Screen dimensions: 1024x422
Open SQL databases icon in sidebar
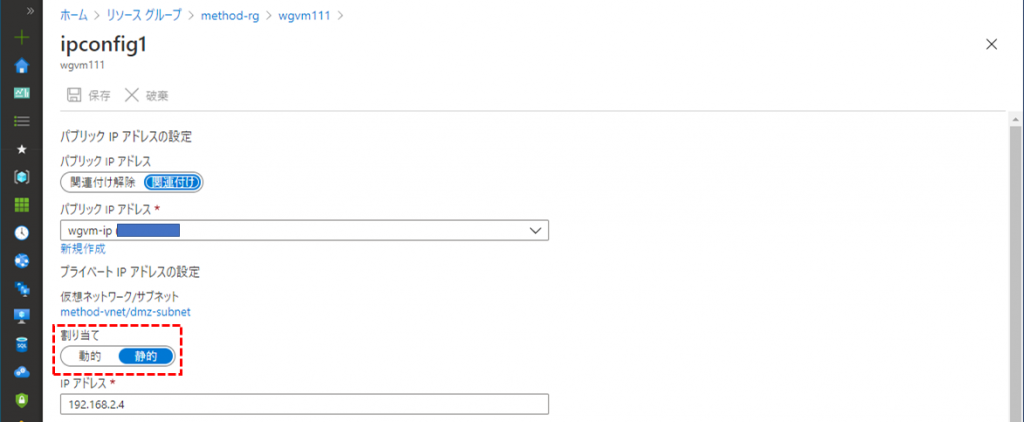pyautogui.click(x=22, y=344)
